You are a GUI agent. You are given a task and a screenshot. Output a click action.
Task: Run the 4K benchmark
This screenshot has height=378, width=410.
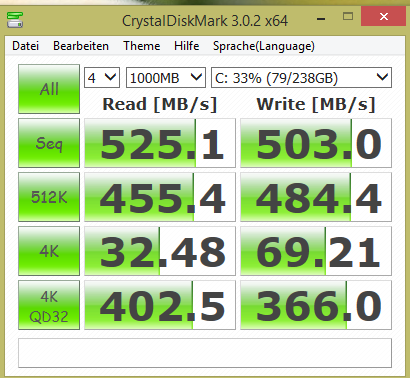49,251
